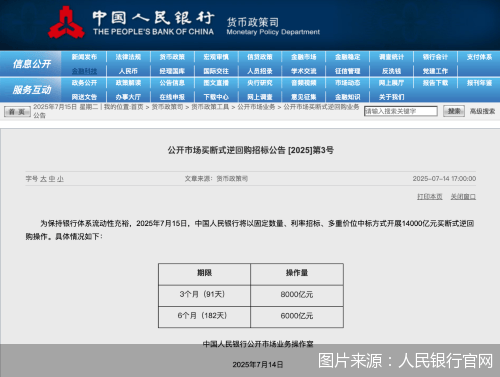Focus the search keyword input field
Viewport: 500px width, 377px height.
[x=401, y=111]
